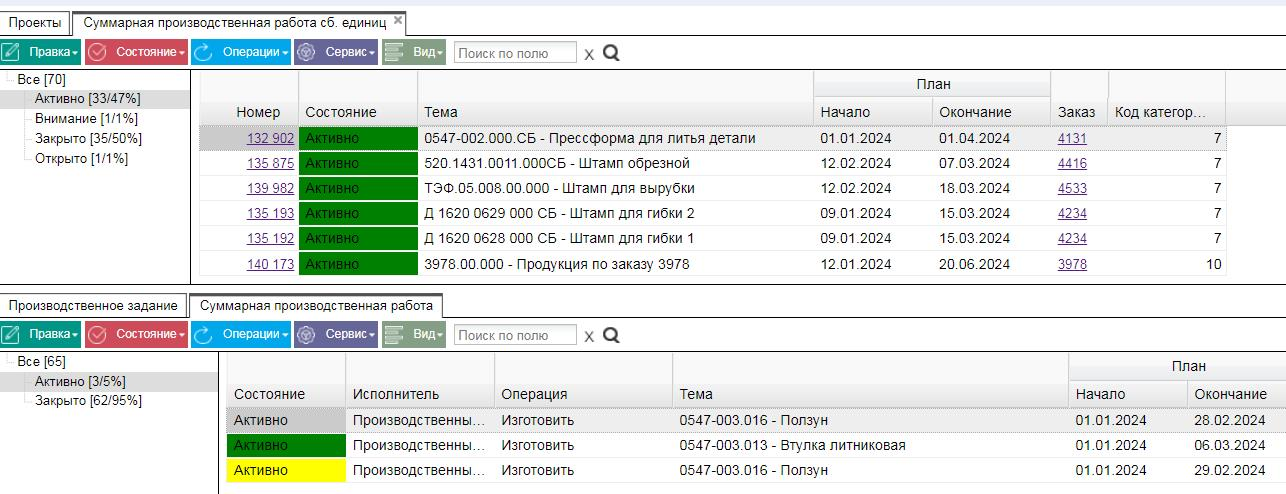
Task: Select the Внимание [1/1%] filter
Action: 86,119
